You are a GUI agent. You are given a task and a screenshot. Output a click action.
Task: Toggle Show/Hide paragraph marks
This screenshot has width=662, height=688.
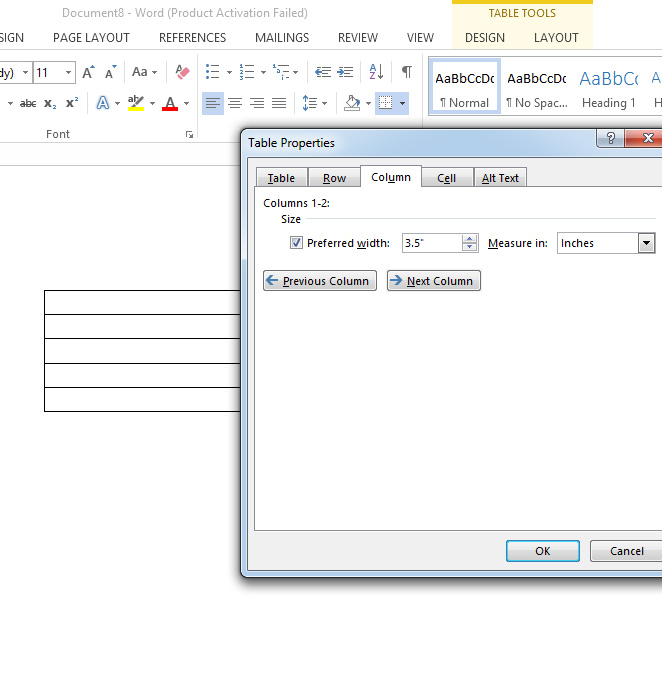pyautogui.click(x=407, y=72)
